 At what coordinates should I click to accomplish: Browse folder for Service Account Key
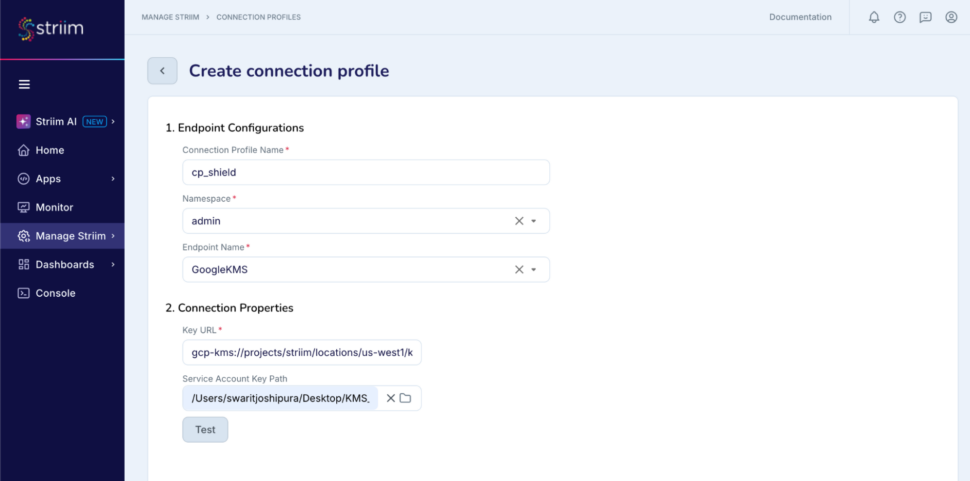pos(405,398)
